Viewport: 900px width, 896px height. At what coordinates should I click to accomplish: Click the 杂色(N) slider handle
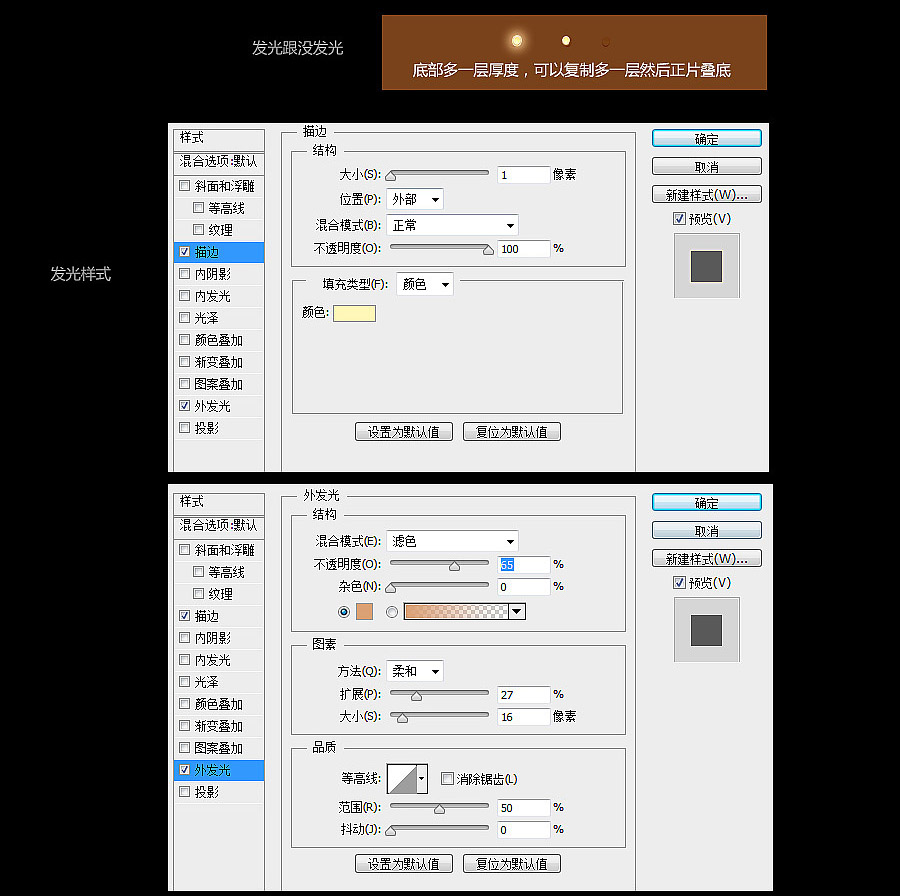click(391, 588)
